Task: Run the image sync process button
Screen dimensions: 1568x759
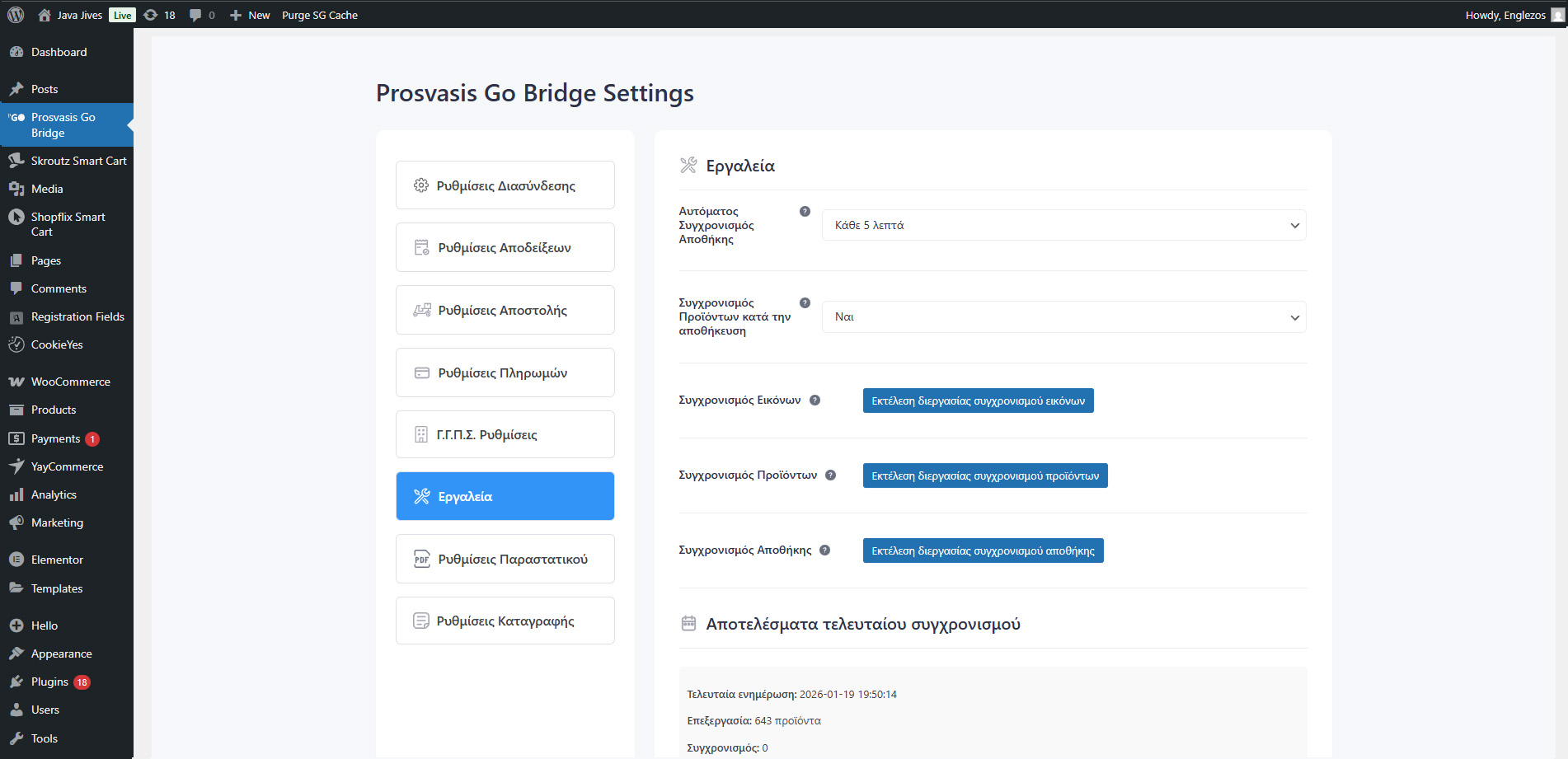Action: click(x=978, y=401)
